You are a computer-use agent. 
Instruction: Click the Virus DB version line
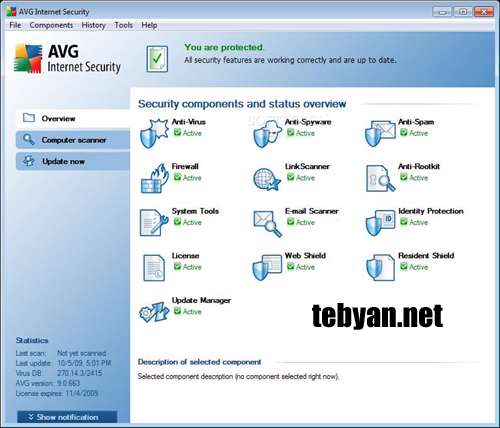tap(59, 373)
